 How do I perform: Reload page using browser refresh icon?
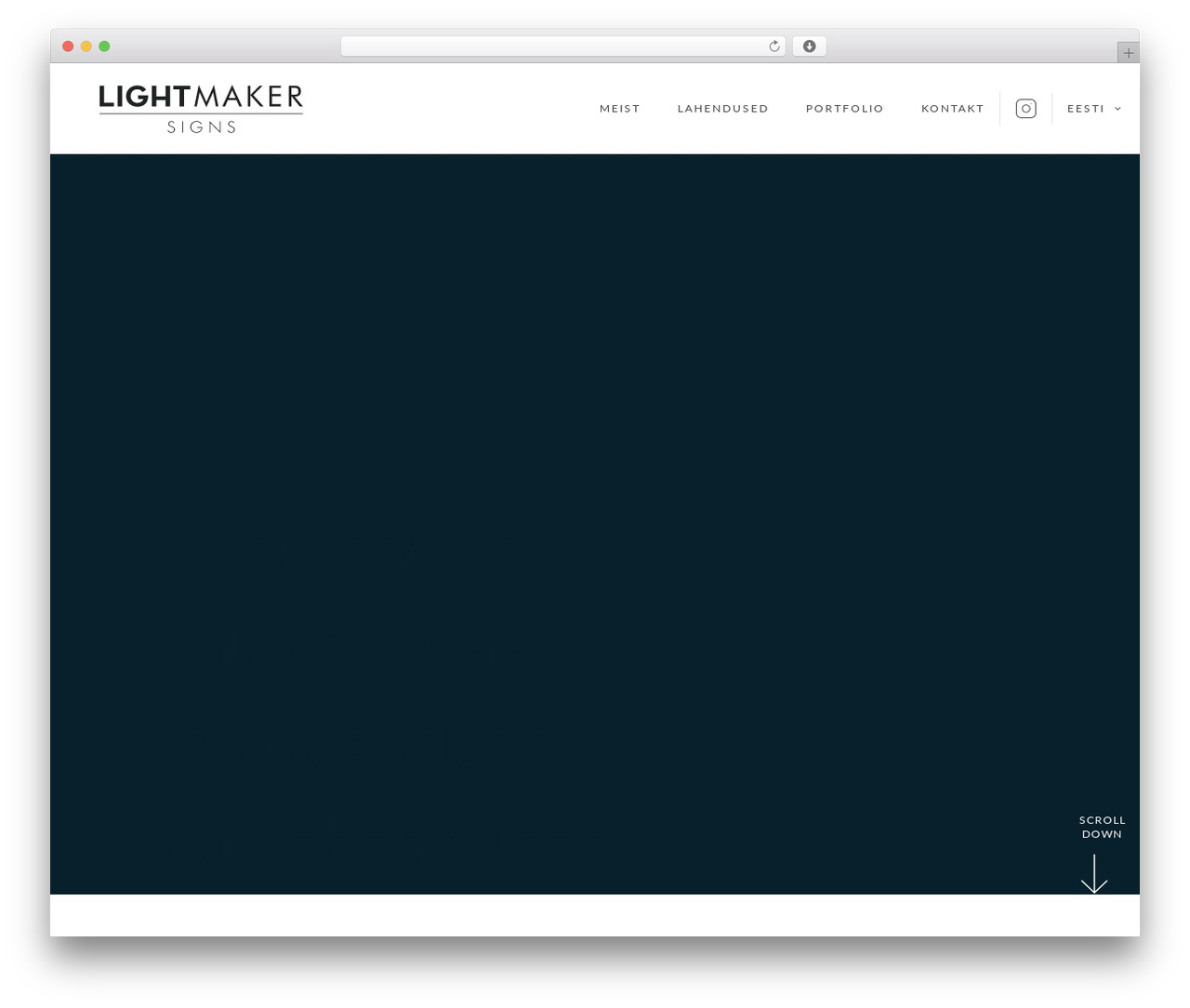click(x=773, y=46)
